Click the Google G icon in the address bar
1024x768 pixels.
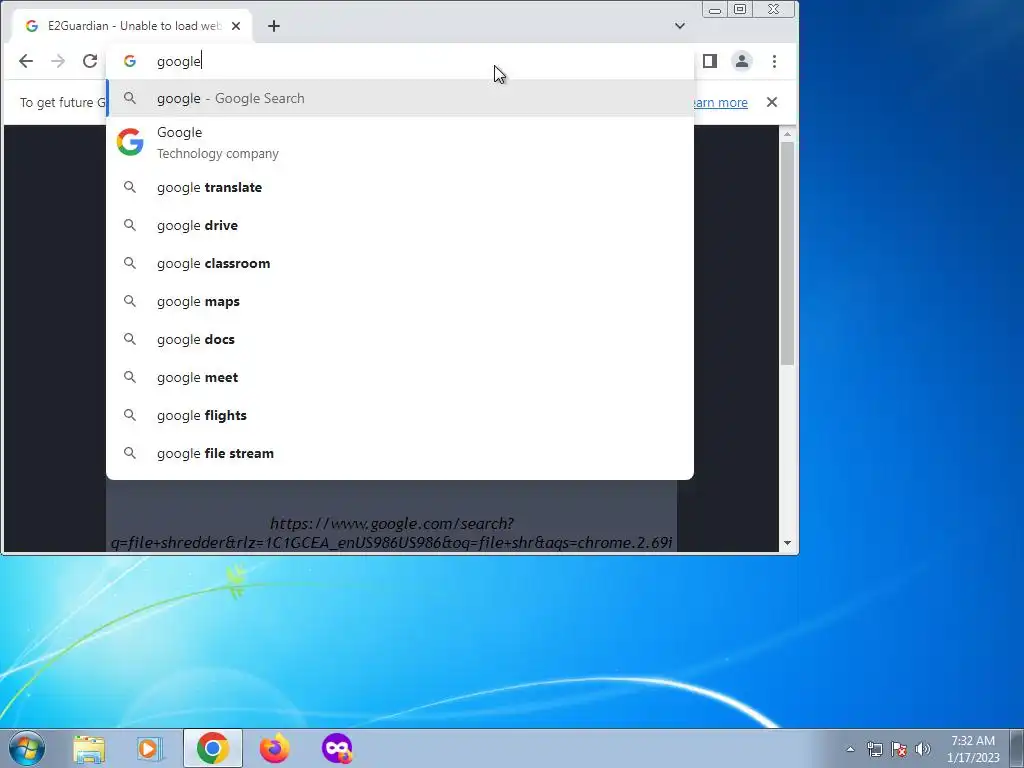pyautogui.click(x=130, y=61)
